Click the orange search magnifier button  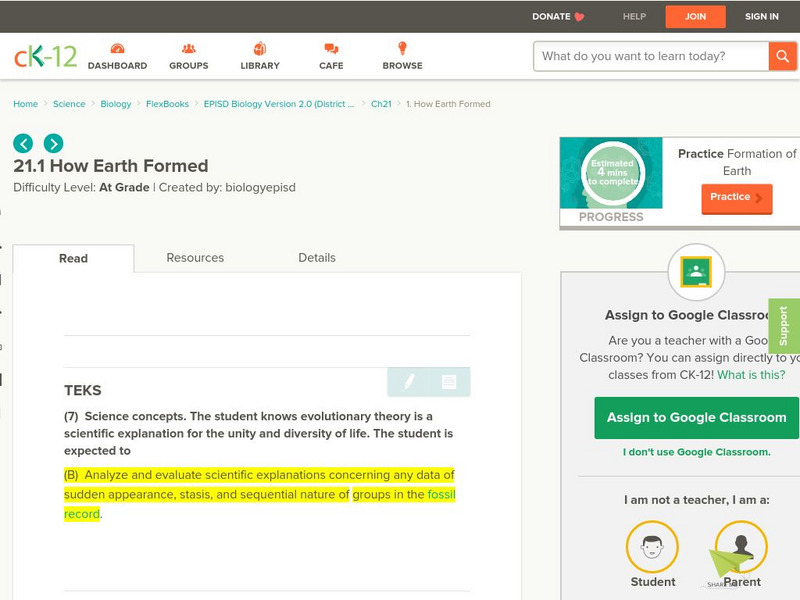point(782,56)
